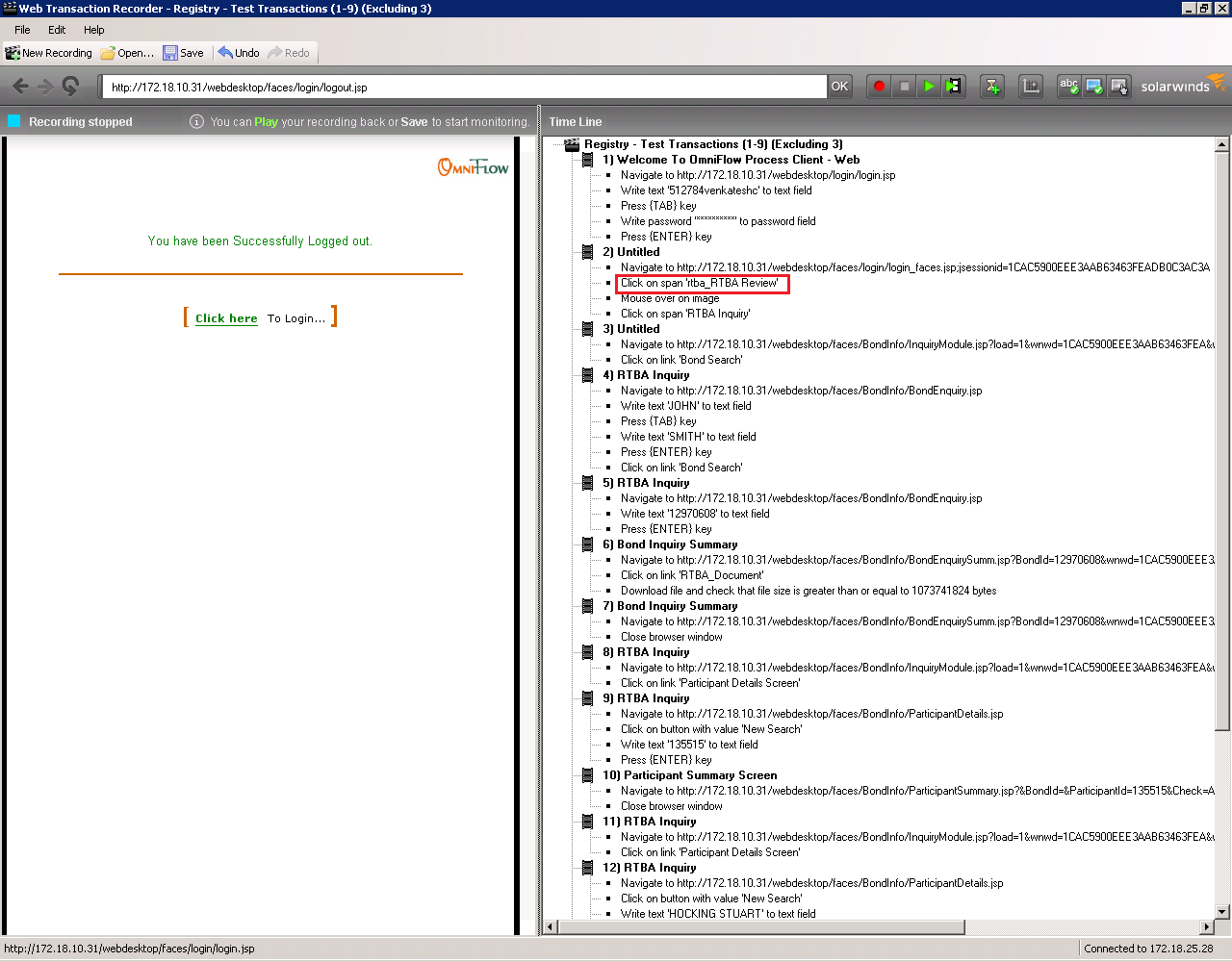Click inside the URL address bar

coord(462,86)
